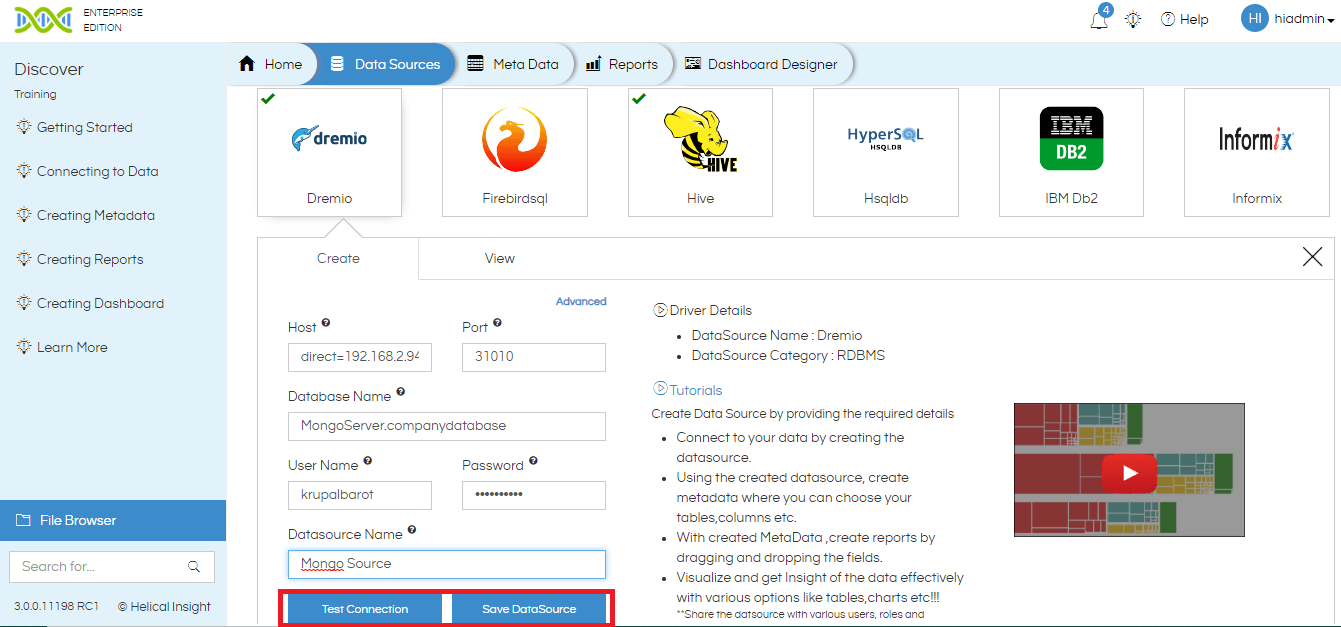This screenshot has width=1341, height=627.
Task: Expand the Driver Details section
Action: tap(702, 310)
